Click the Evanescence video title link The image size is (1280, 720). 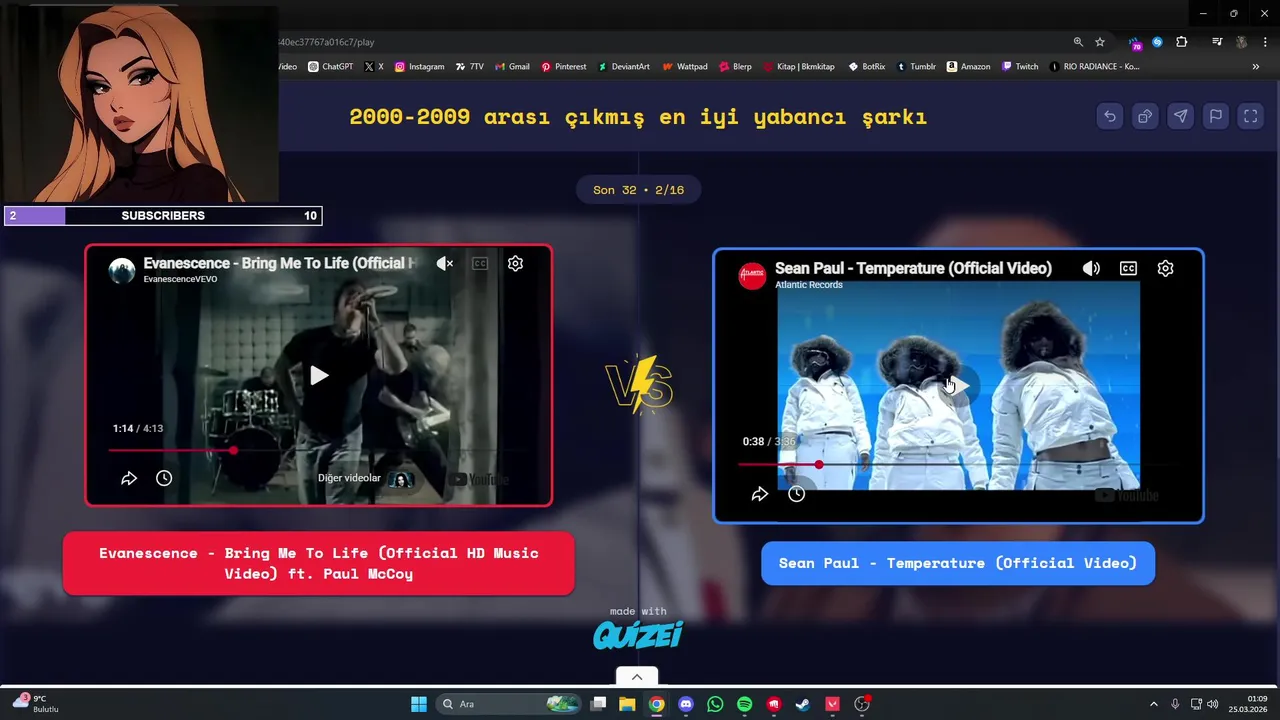click(280, 263)
